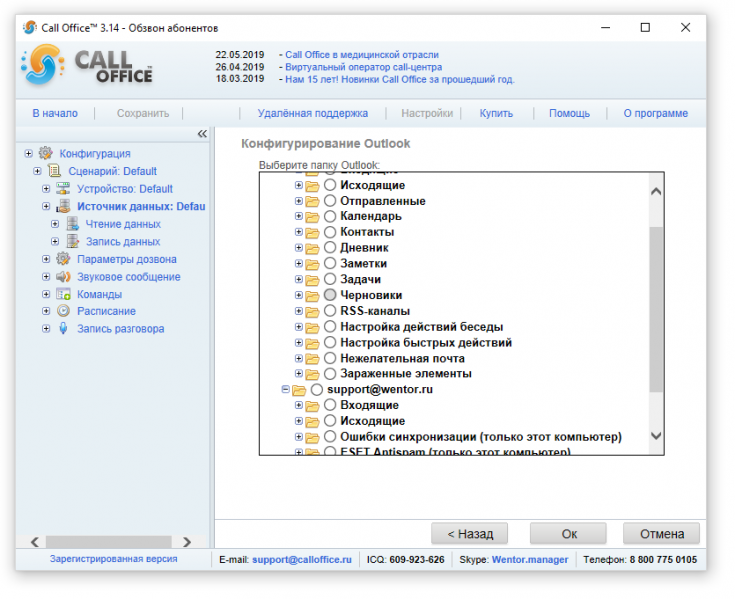Click the Параметры дозвона gear icon

coord(63,259)
